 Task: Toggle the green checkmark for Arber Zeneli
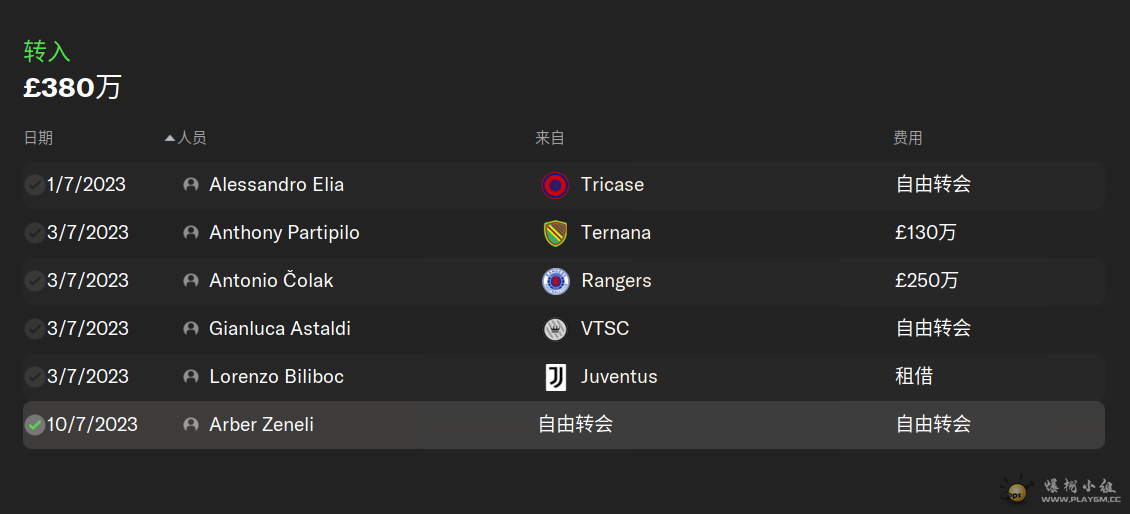(35, 425)
